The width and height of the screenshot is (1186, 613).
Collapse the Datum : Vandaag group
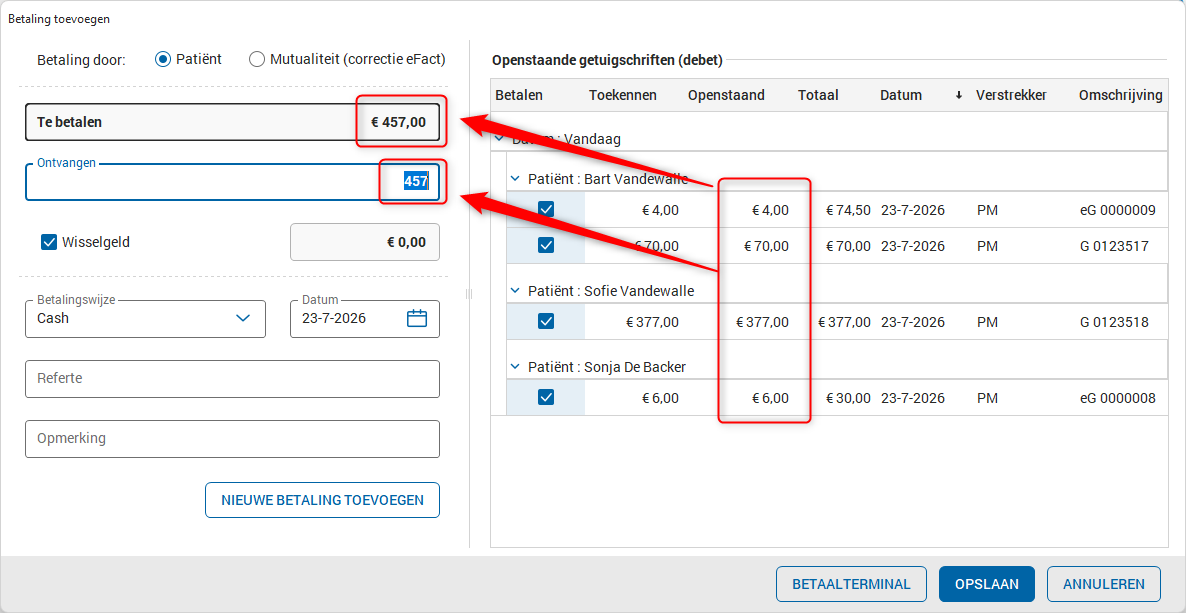coord(499,139)
